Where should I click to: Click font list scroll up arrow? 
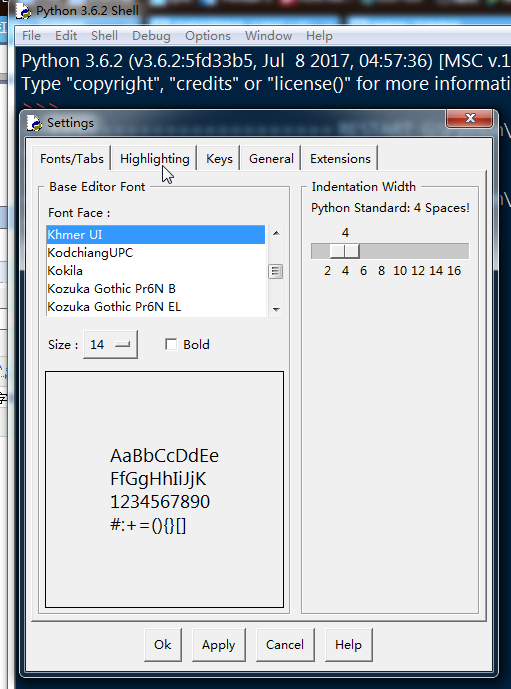[x=276, y=233]
